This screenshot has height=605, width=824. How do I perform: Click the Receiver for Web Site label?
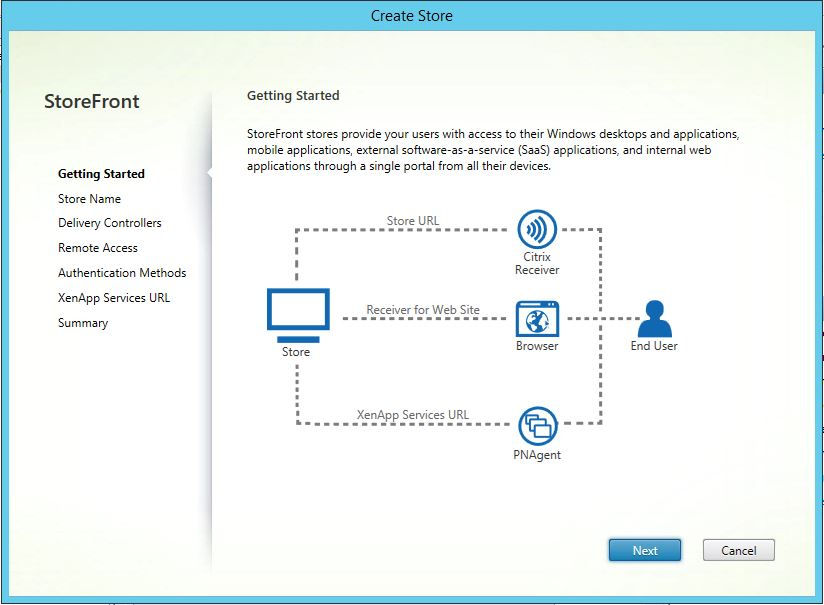(423, 310)
